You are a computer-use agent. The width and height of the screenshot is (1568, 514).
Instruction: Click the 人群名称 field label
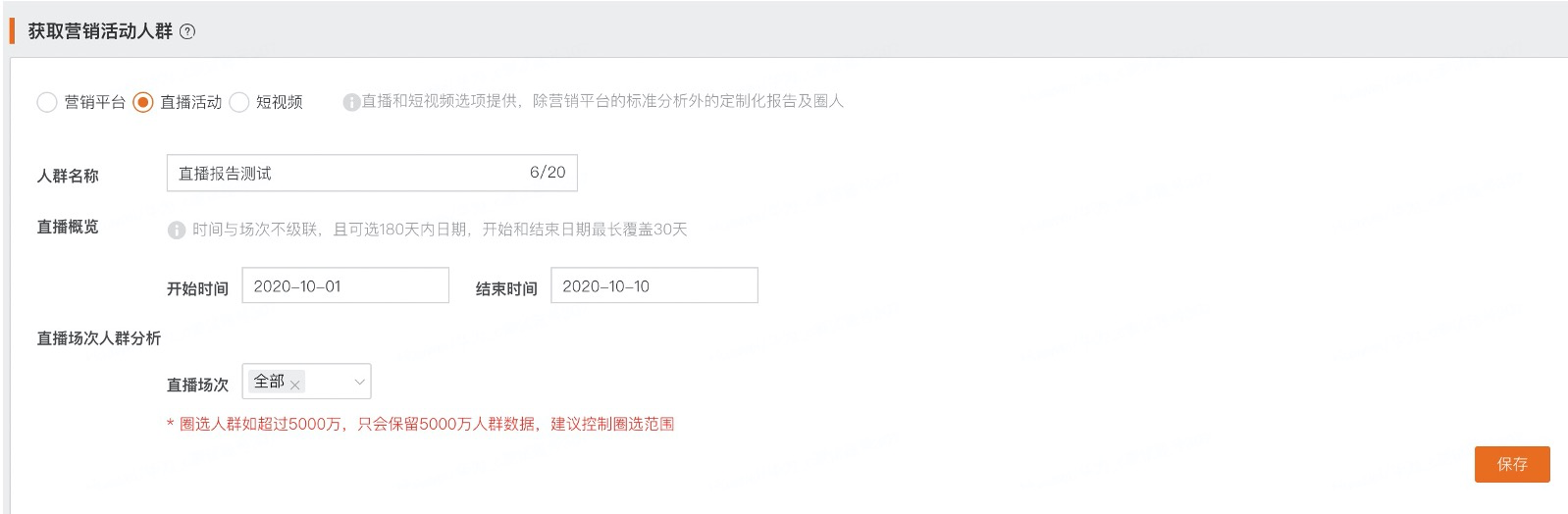pyautogui.click(x=68, y=177)
